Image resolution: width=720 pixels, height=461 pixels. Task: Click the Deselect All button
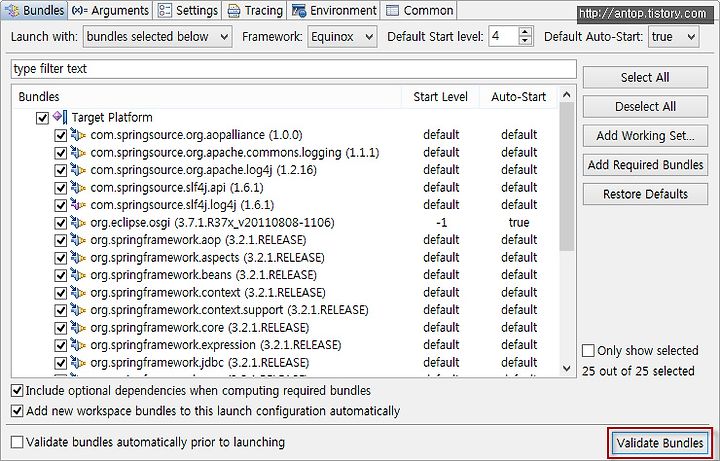tap(645, 107)
